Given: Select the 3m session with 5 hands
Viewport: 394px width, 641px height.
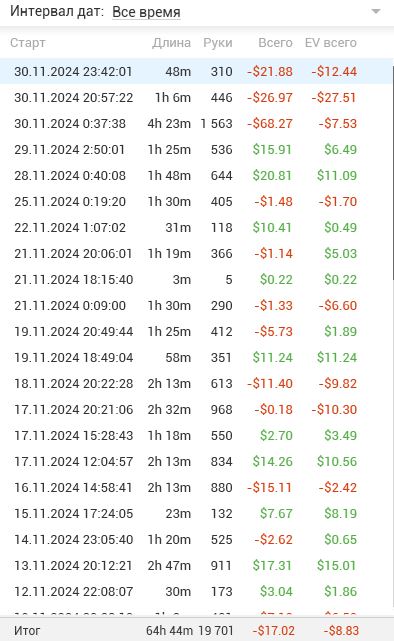Looking at the screenshot, I should point(196,280).
